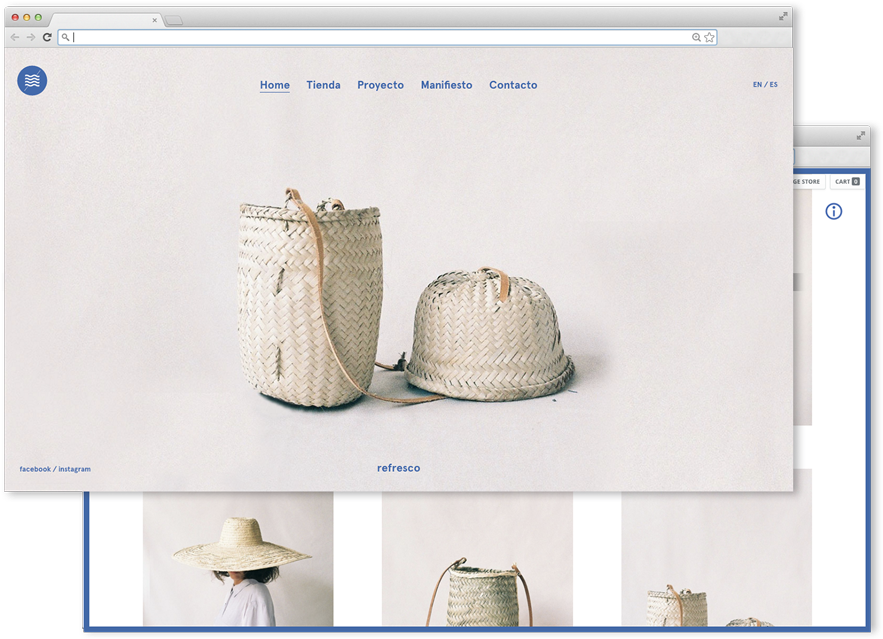Click the wave logo icon
The width and height of the screenshot is (883, 639).
(x=31, y=81)
